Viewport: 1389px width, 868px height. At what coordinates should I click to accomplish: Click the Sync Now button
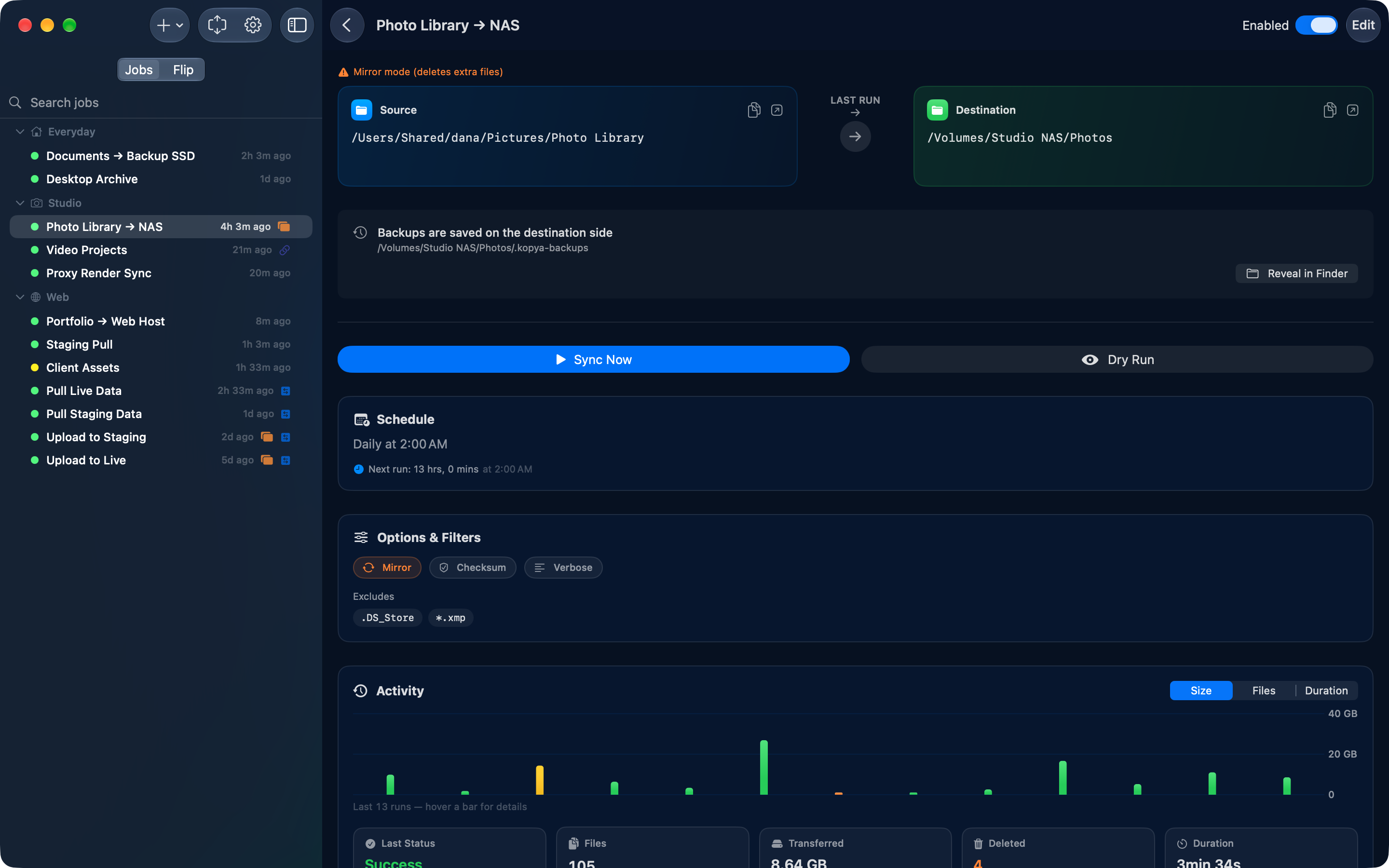594,359
